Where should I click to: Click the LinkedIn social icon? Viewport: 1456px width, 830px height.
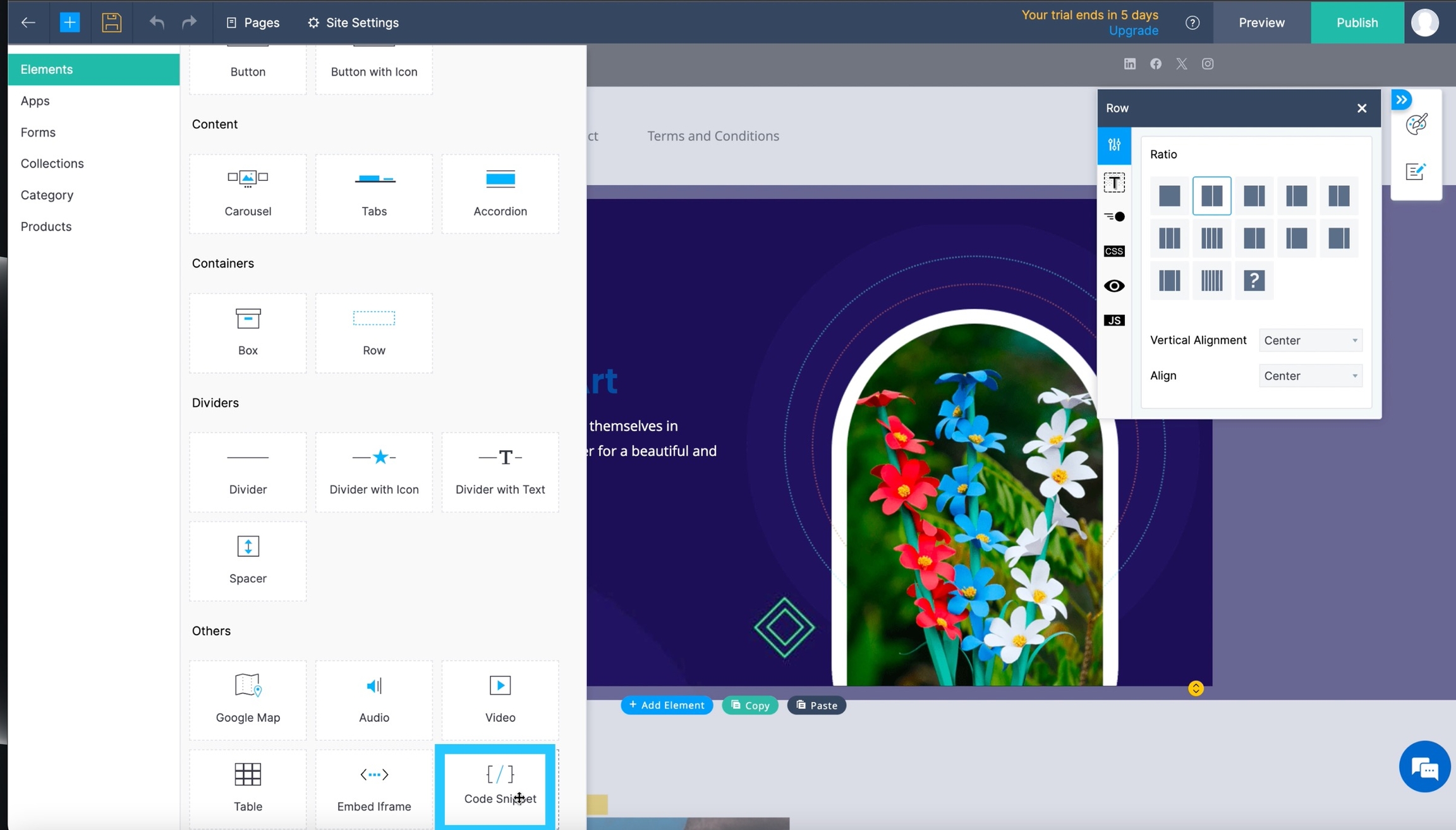tap(1129, 64)
